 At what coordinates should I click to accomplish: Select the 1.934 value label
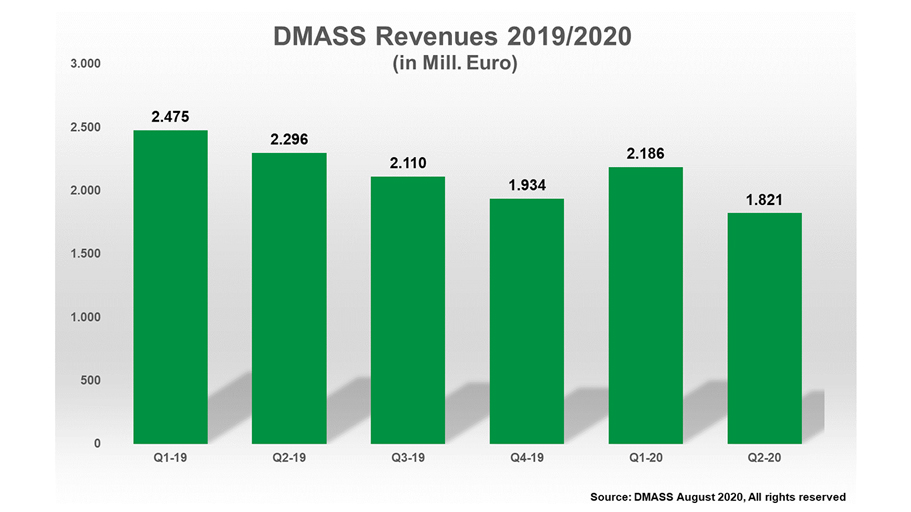tap(526, 185)
